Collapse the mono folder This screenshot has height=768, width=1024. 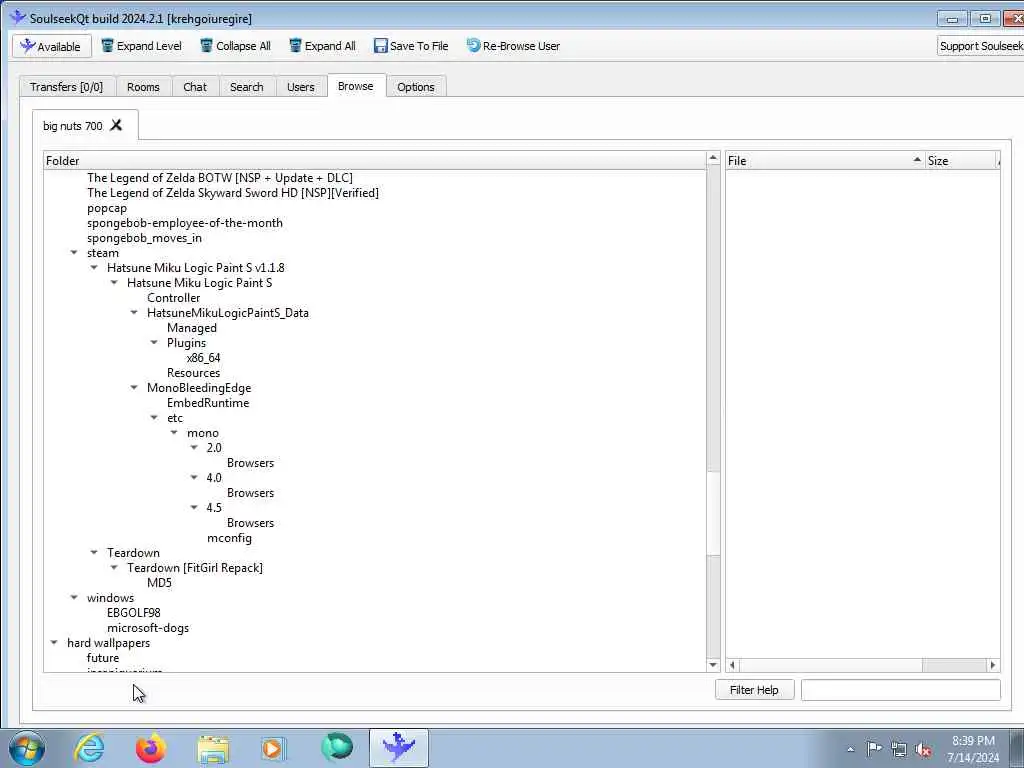(174, 433)
